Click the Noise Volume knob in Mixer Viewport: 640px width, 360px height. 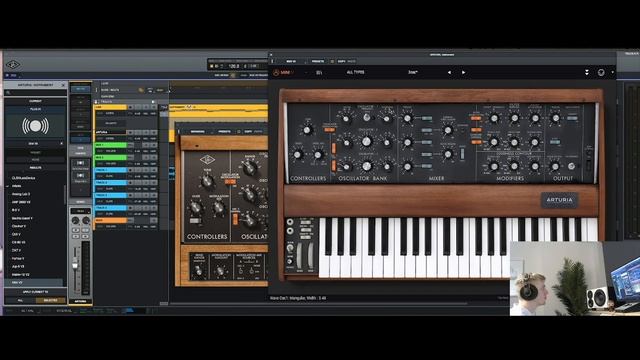448,154
